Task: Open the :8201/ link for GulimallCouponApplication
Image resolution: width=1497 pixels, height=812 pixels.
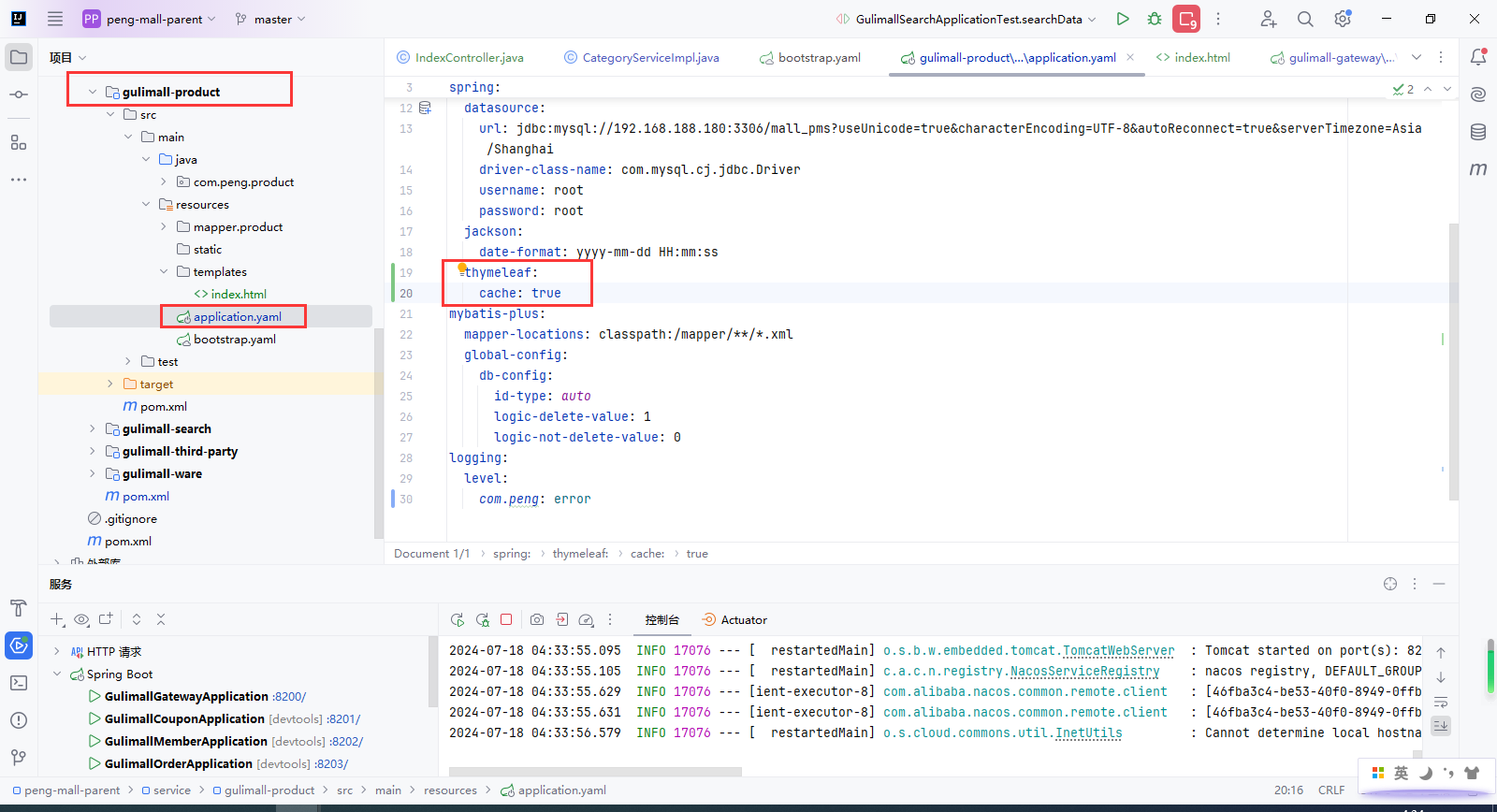Action: pyautogui.click(x=344, y=718)
